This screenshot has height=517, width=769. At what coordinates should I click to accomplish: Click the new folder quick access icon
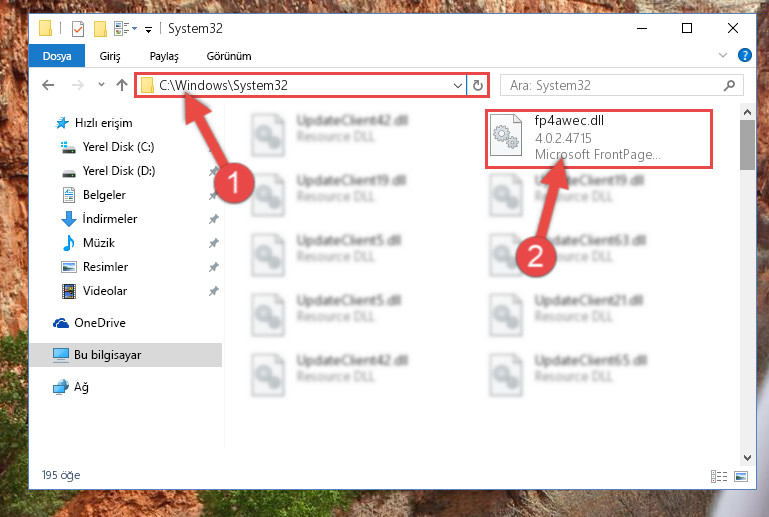coord(100,29)
